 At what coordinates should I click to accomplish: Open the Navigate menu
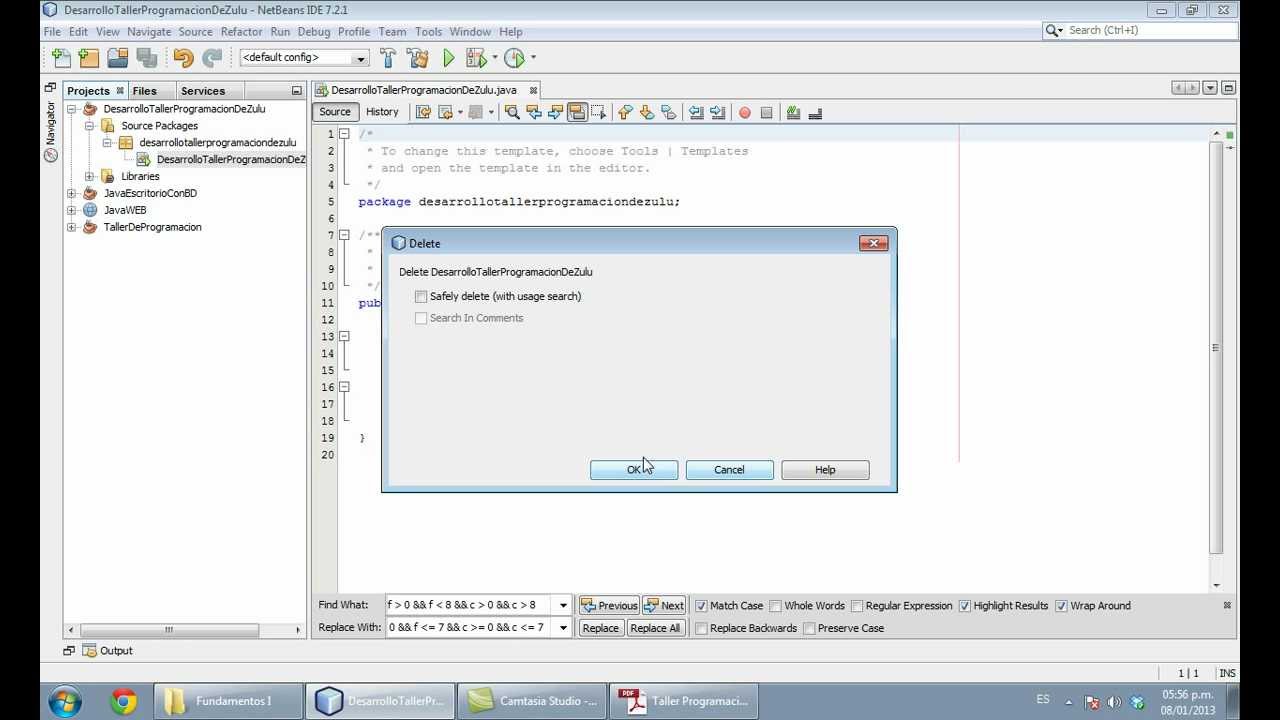coord(149,32)
